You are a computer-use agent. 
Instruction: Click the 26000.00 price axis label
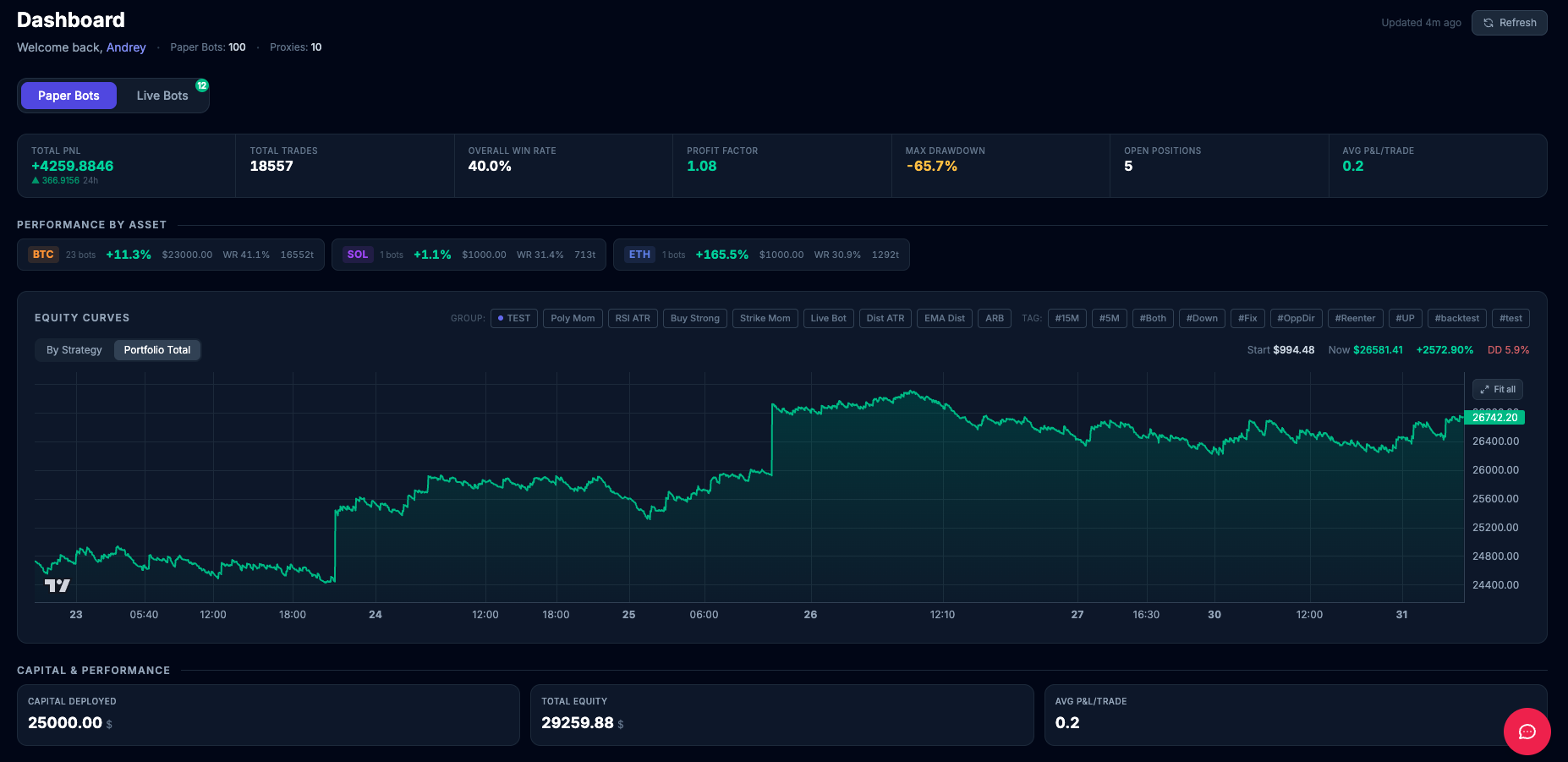click(x=1495, y=470)
